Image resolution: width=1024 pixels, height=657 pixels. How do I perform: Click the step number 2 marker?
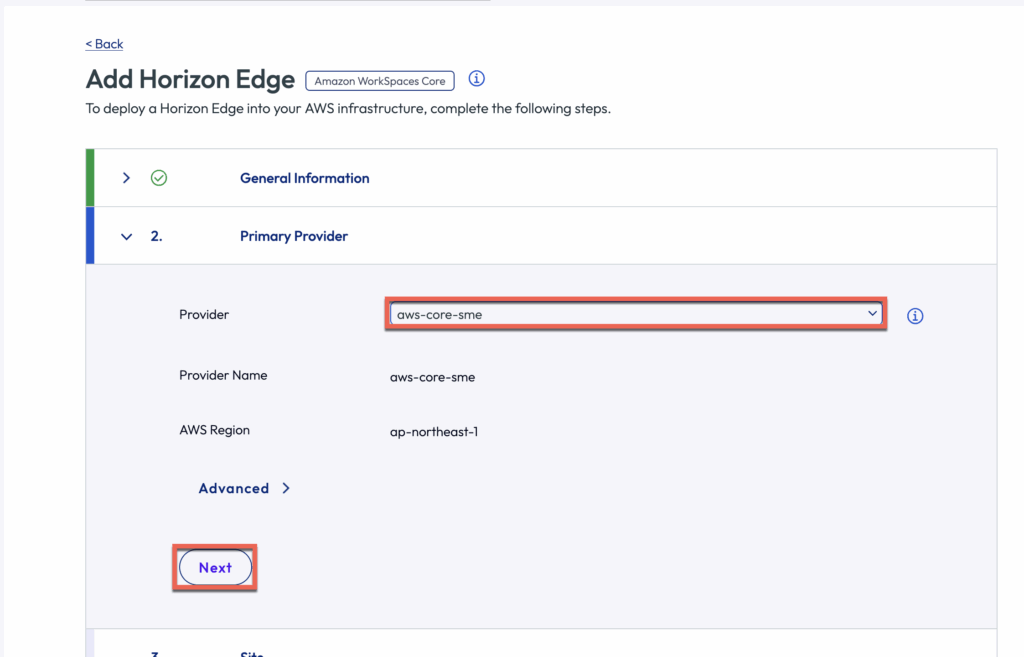pyautogui.click(x=157, y=237)
